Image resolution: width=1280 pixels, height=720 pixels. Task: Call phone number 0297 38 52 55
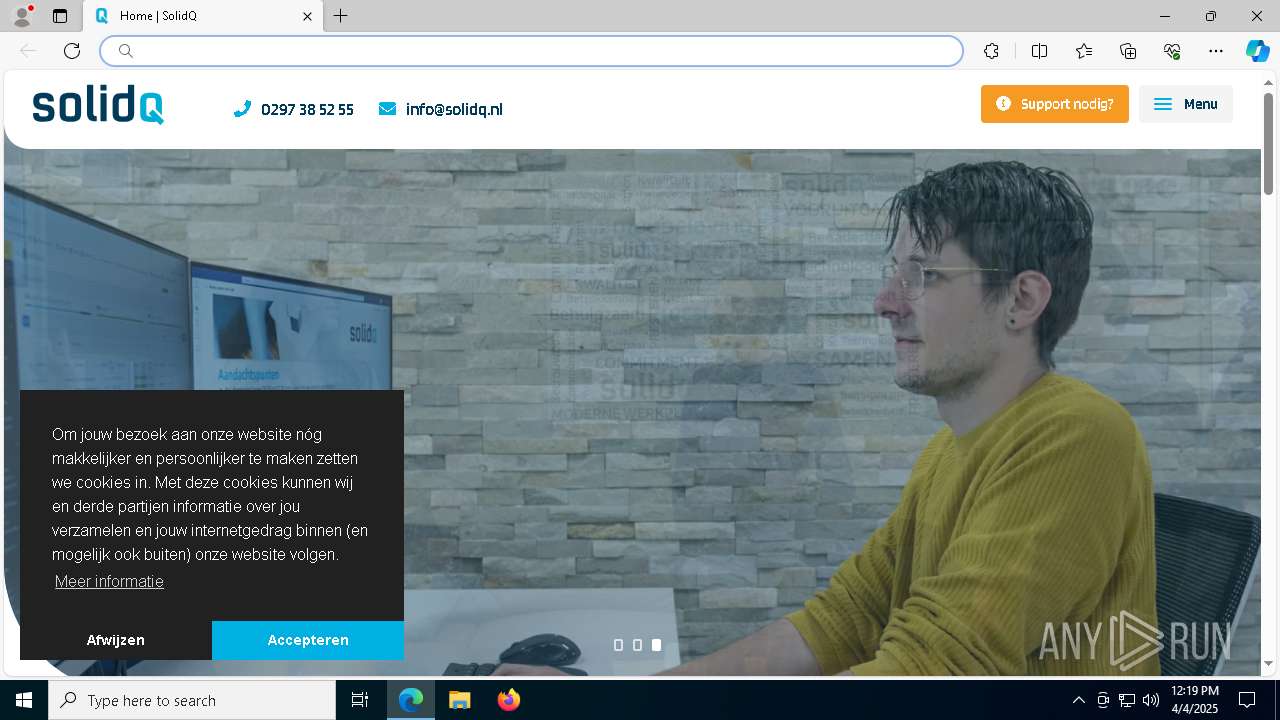[307, 110]
